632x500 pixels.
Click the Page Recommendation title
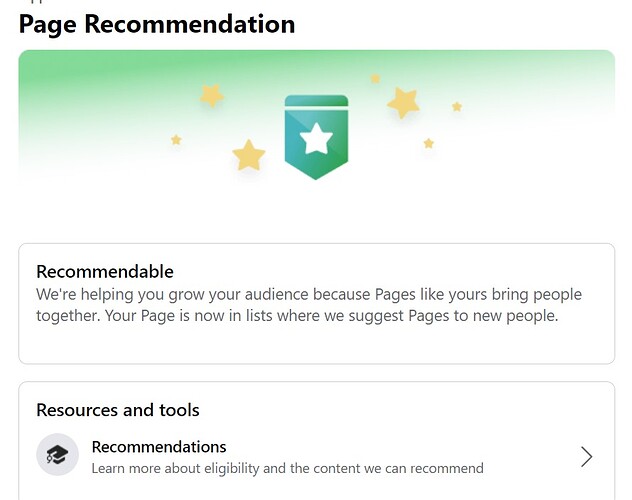pyautogui.click(x=157, y=24)
